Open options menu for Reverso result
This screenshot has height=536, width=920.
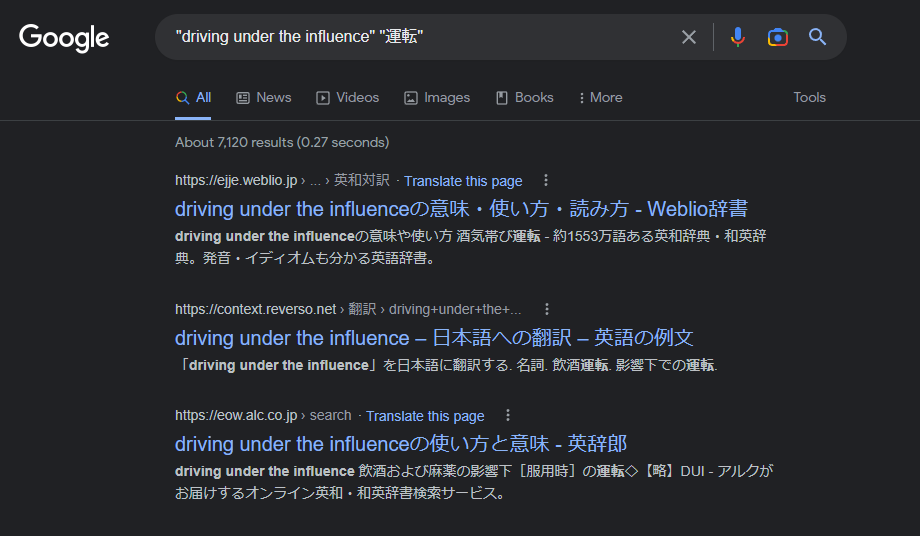pyautogui.click(x=547, y=309)
